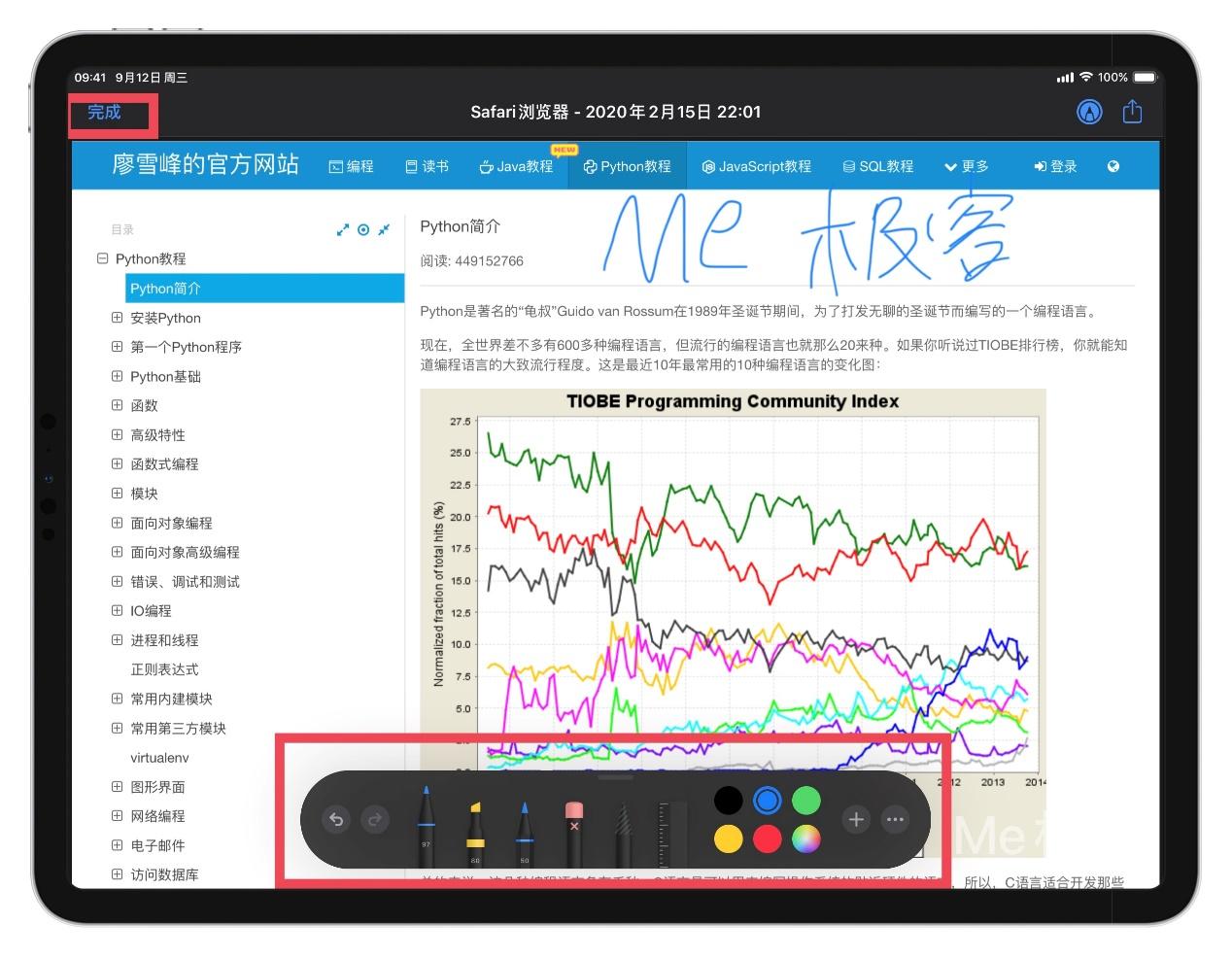Open the 电子邮件 chapter link
Viewport: 1232px width, 957px height.
click(157, 845)
